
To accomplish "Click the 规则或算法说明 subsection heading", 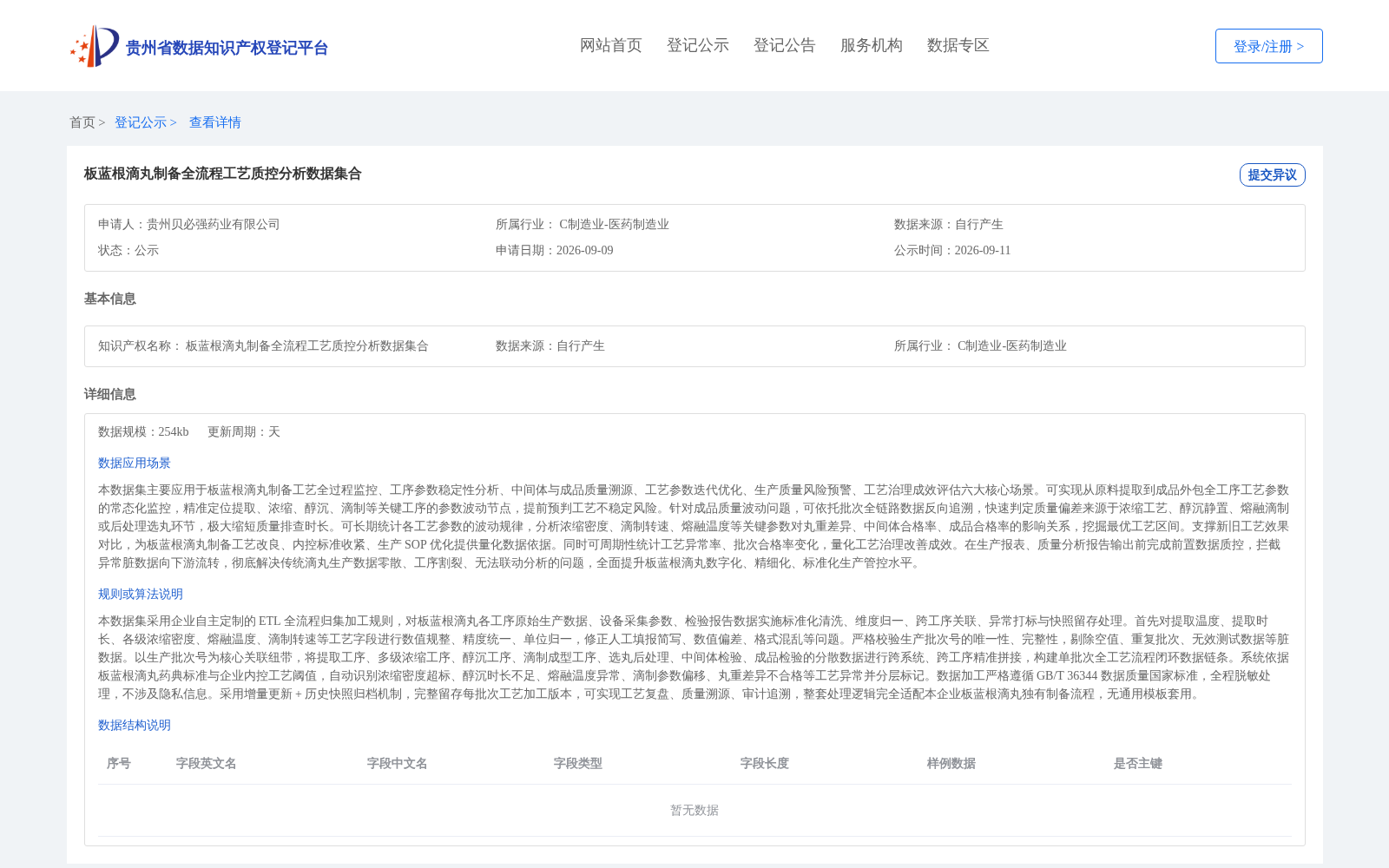I will tap(141, 594).
